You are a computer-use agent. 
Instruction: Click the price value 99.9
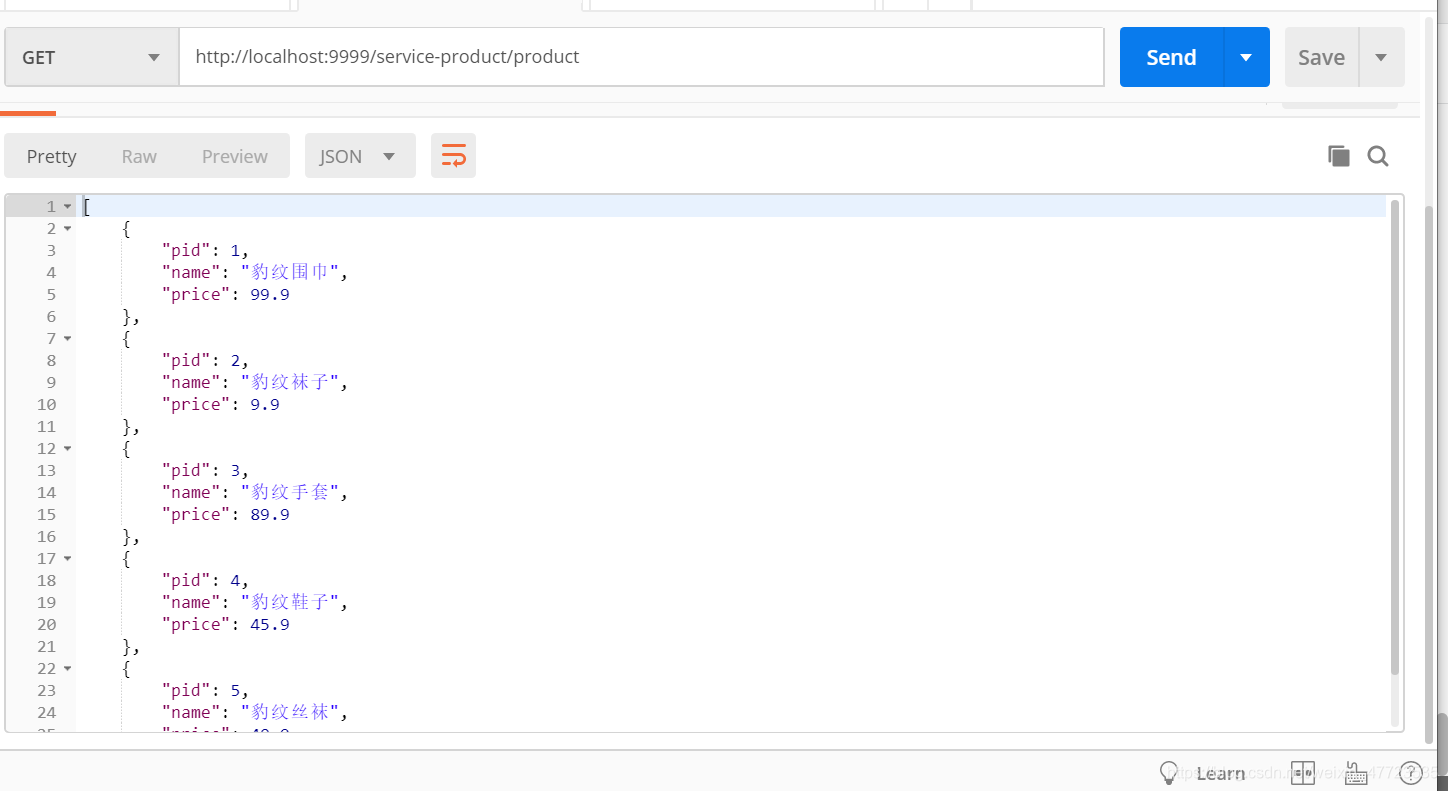tap(270, 294)
